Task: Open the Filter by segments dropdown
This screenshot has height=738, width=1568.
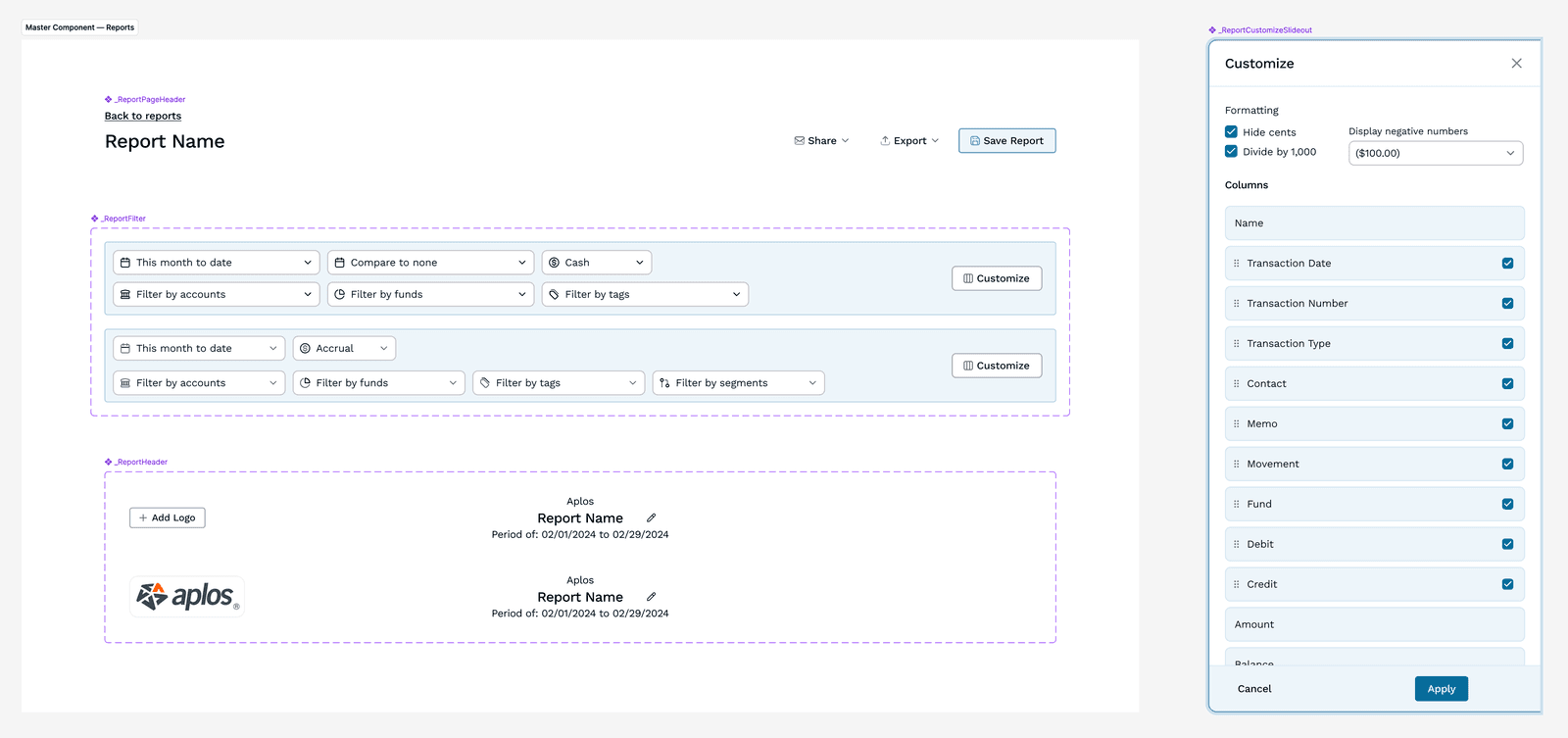Action: pos(738,383)
